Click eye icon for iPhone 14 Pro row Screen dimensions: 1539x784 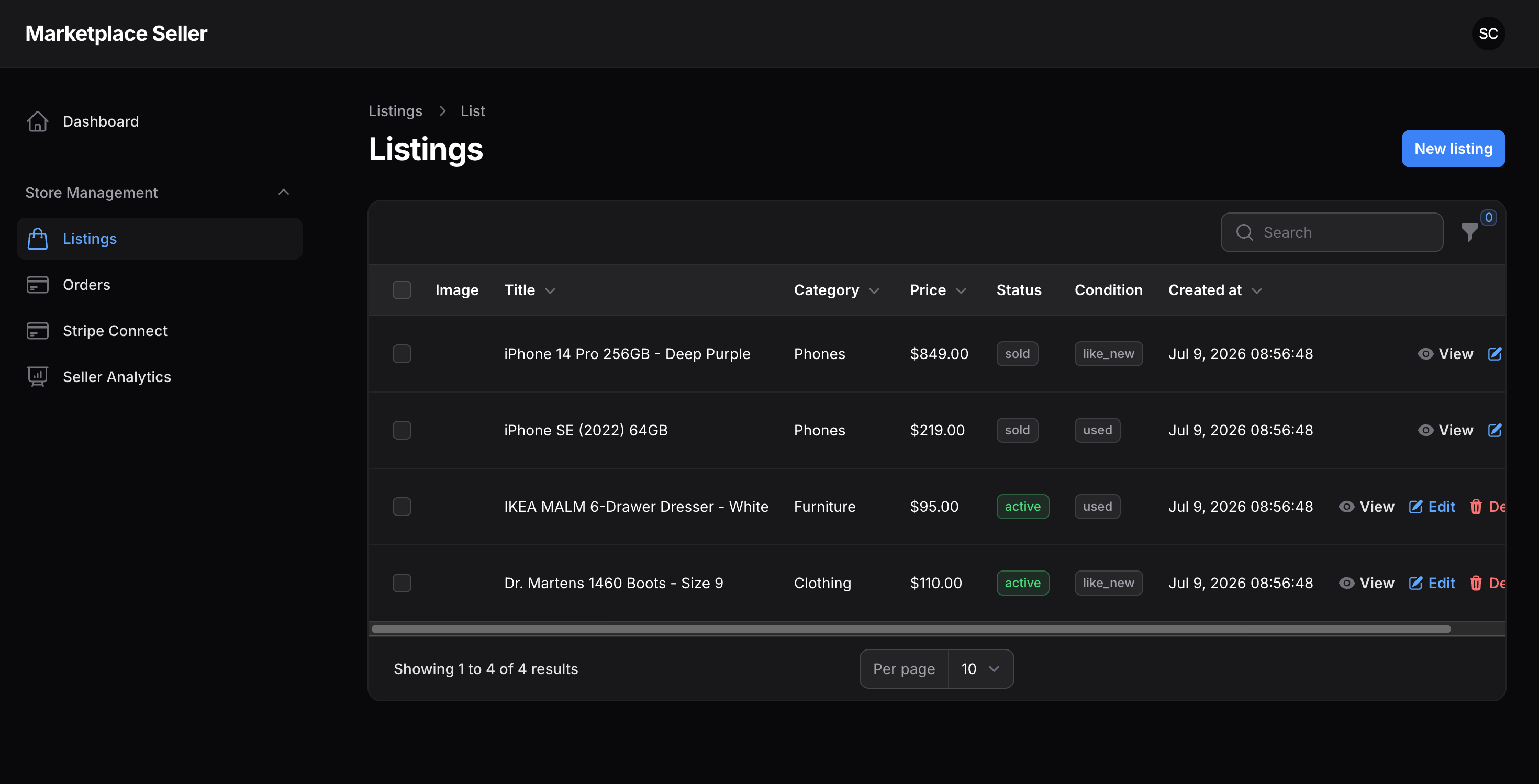pos(1425,353)
